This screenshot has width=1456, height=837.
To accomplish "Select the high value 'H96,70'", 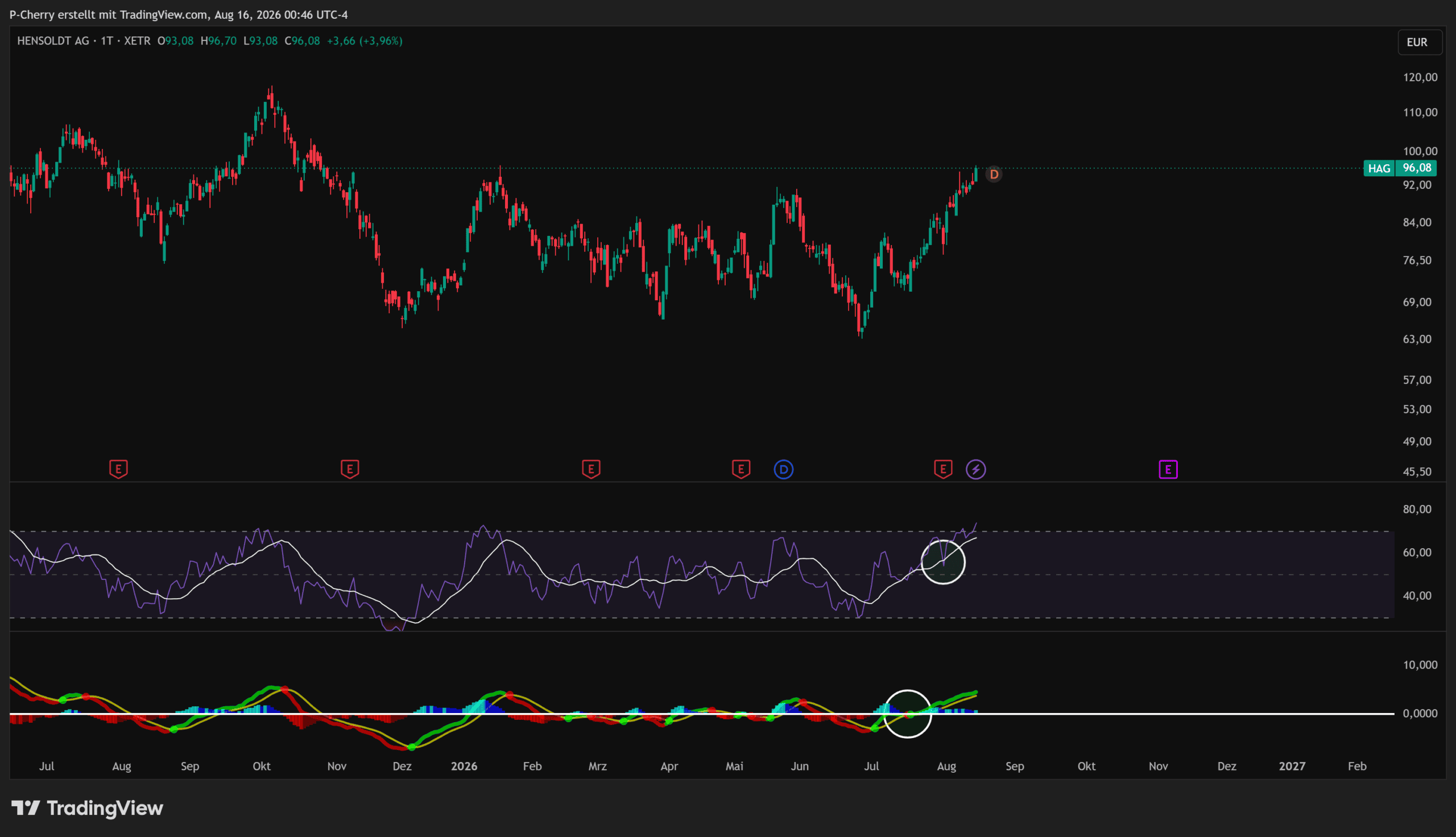I will 218,41.
